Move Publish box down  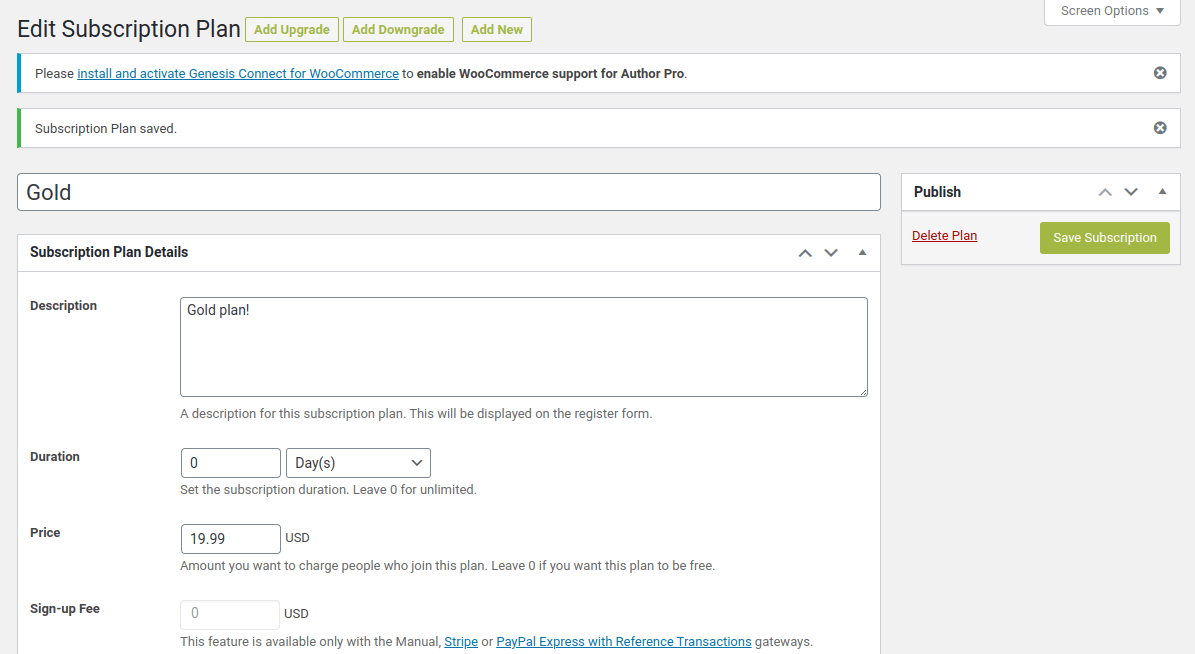(x=1131, y=192)
